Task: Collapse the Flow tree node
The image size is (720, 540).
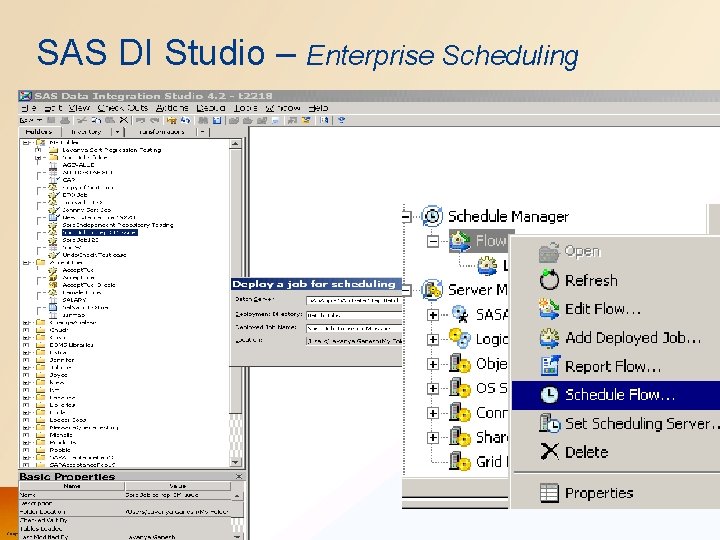Action: pyautogui.click(x=433, y=241)
